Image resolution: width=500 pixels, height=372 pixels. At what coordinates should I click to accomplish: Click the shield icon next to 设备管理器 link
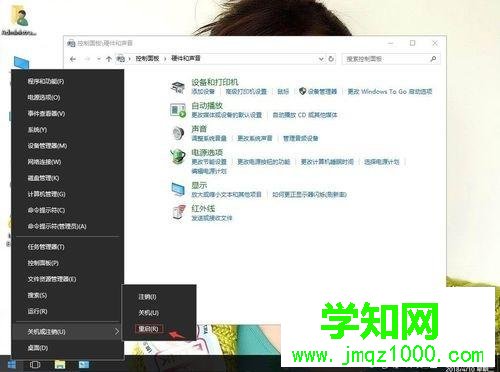[x=302, y=91]
